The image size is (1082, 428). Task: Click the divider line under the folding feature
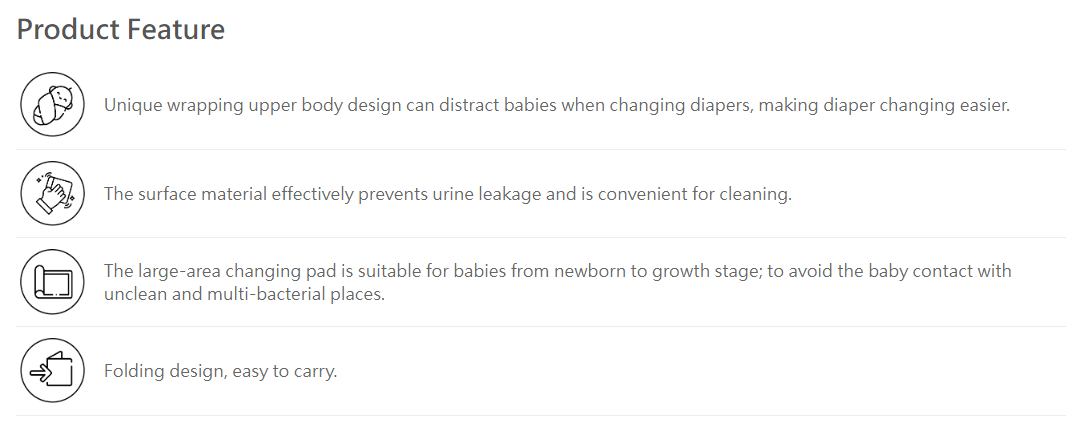point(541,416)
